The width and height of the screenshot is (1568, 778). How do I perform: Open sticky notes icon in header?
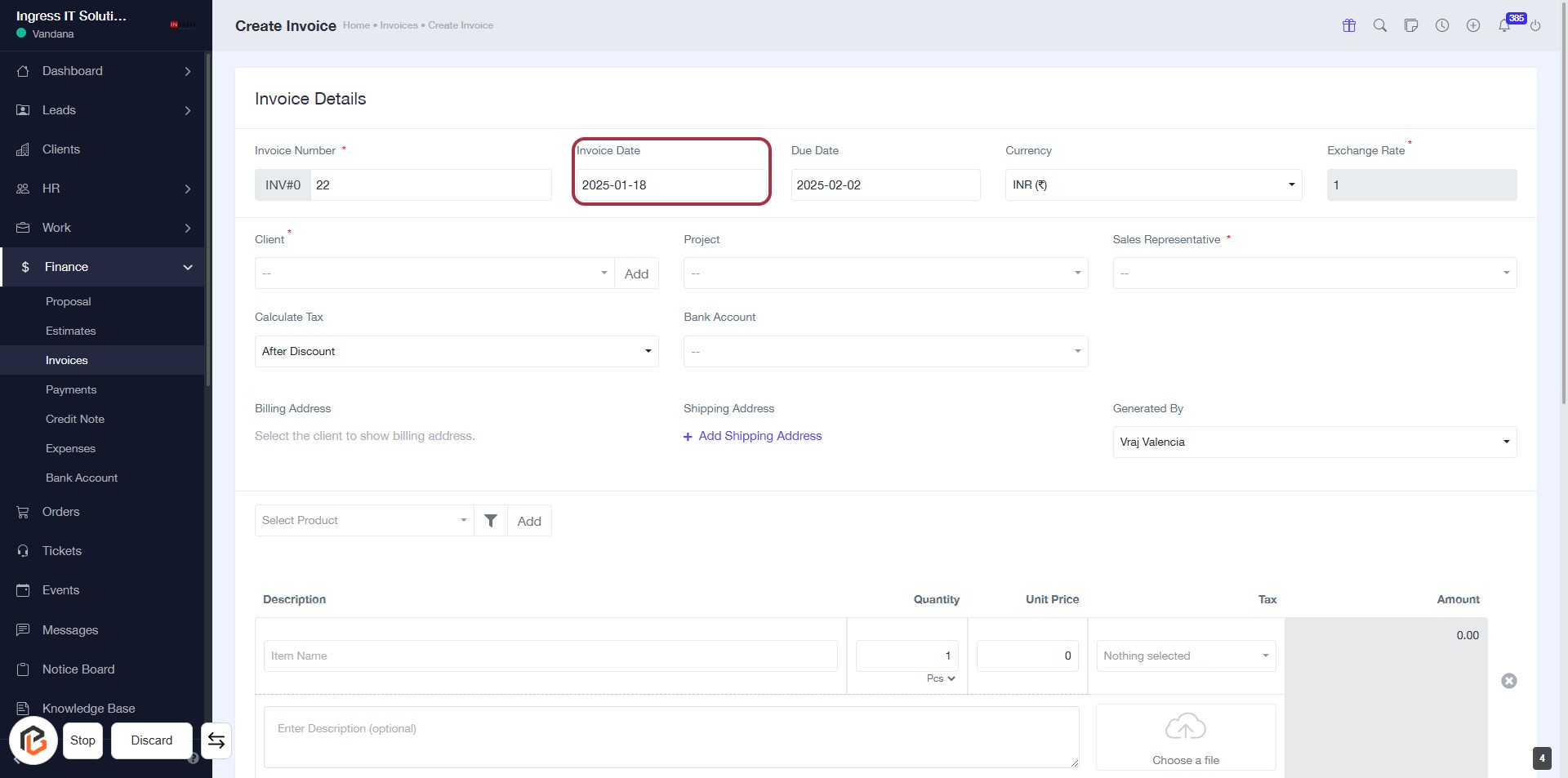click(1411, 25)
